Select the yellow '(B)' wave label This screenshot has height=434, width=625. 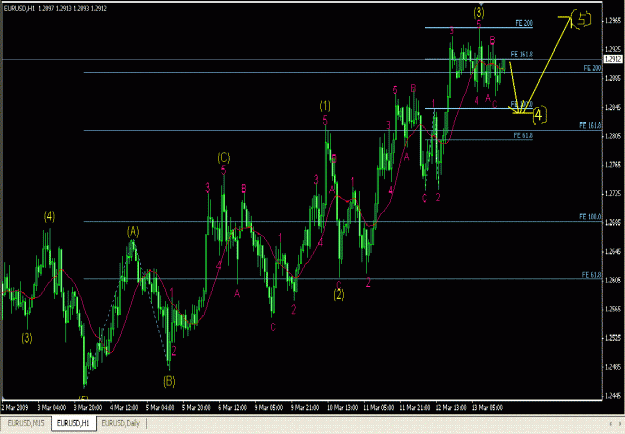pyautogui.click(x=169, y=381)
